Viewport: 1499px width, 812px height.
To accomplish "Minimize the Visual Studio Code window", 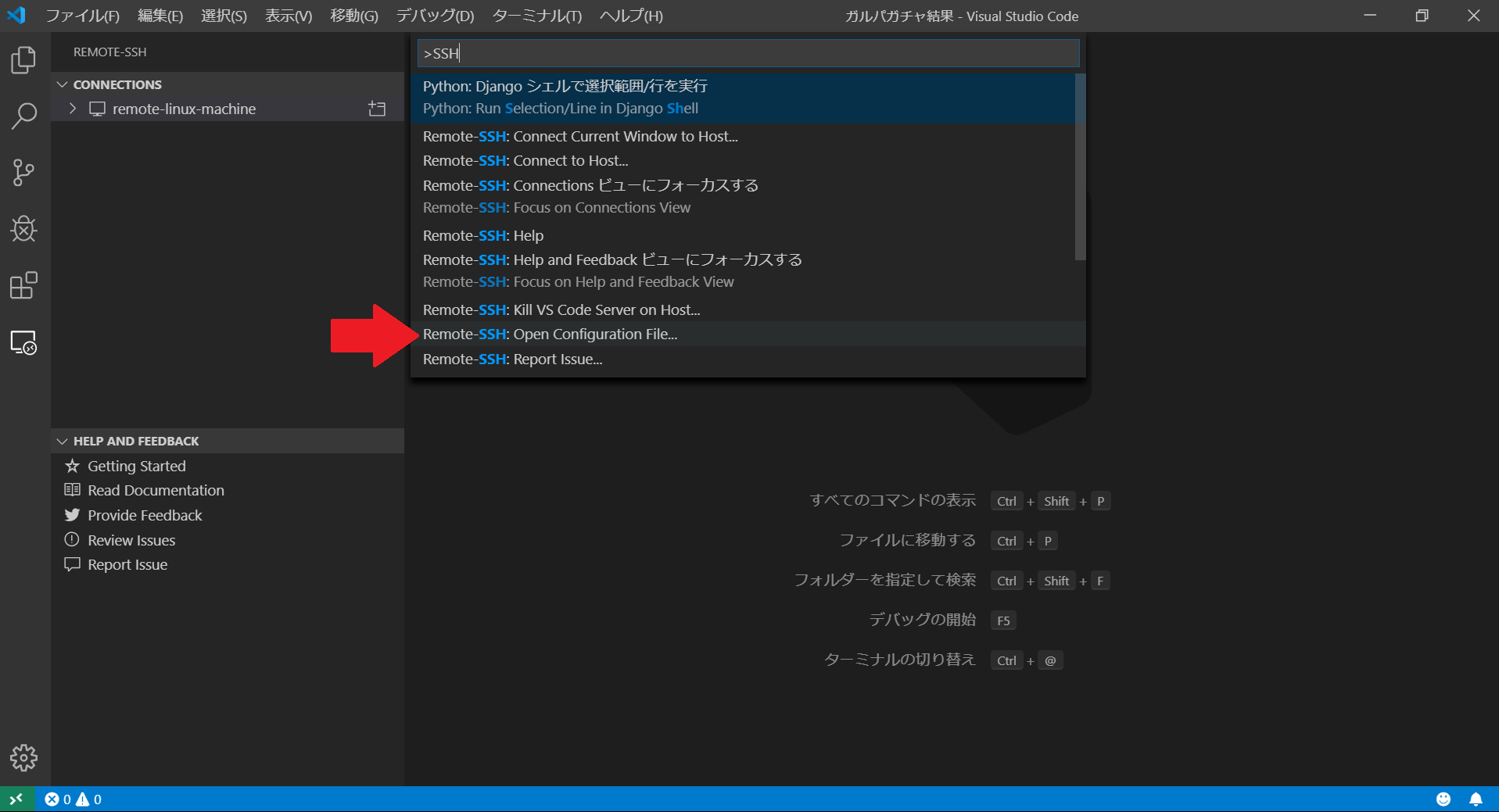I will tap(1370, 16).
